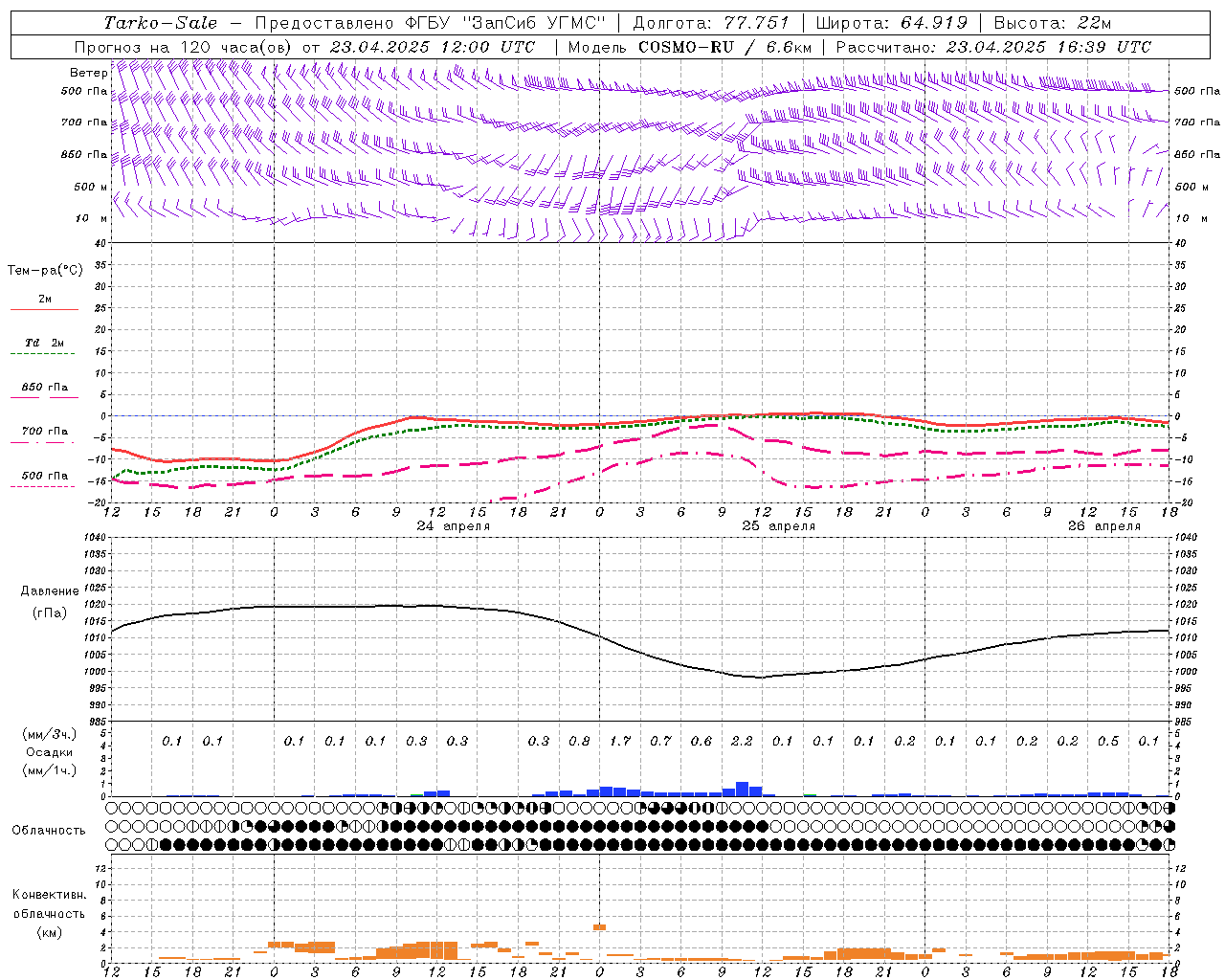This screenshot has width=1225, height=980.
Task: Click the '0.6' three-hour precipitation value
Action: 702,741
